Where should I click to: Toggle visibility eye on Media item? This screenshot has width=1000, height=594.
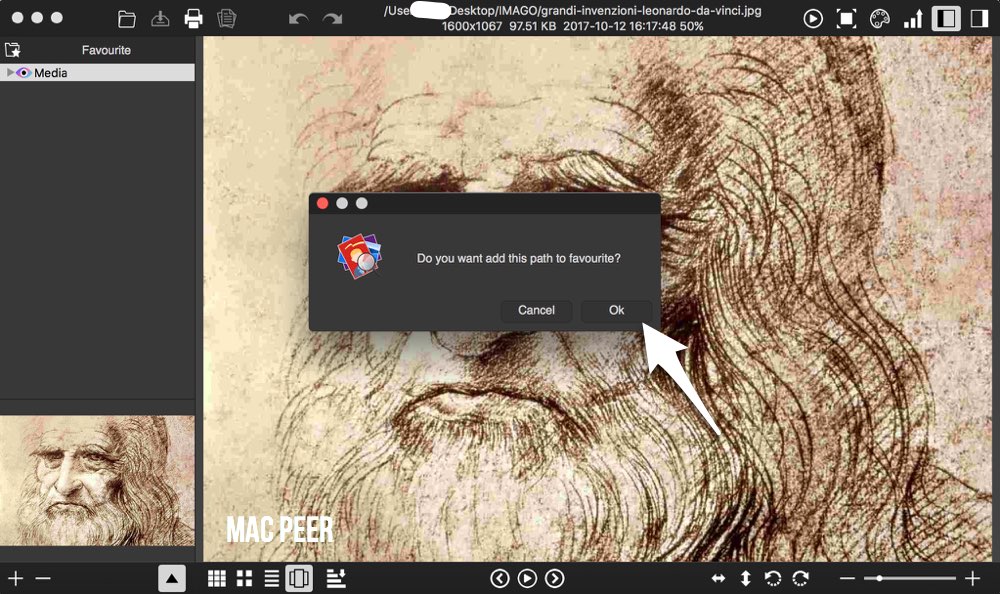click(24, 73)
